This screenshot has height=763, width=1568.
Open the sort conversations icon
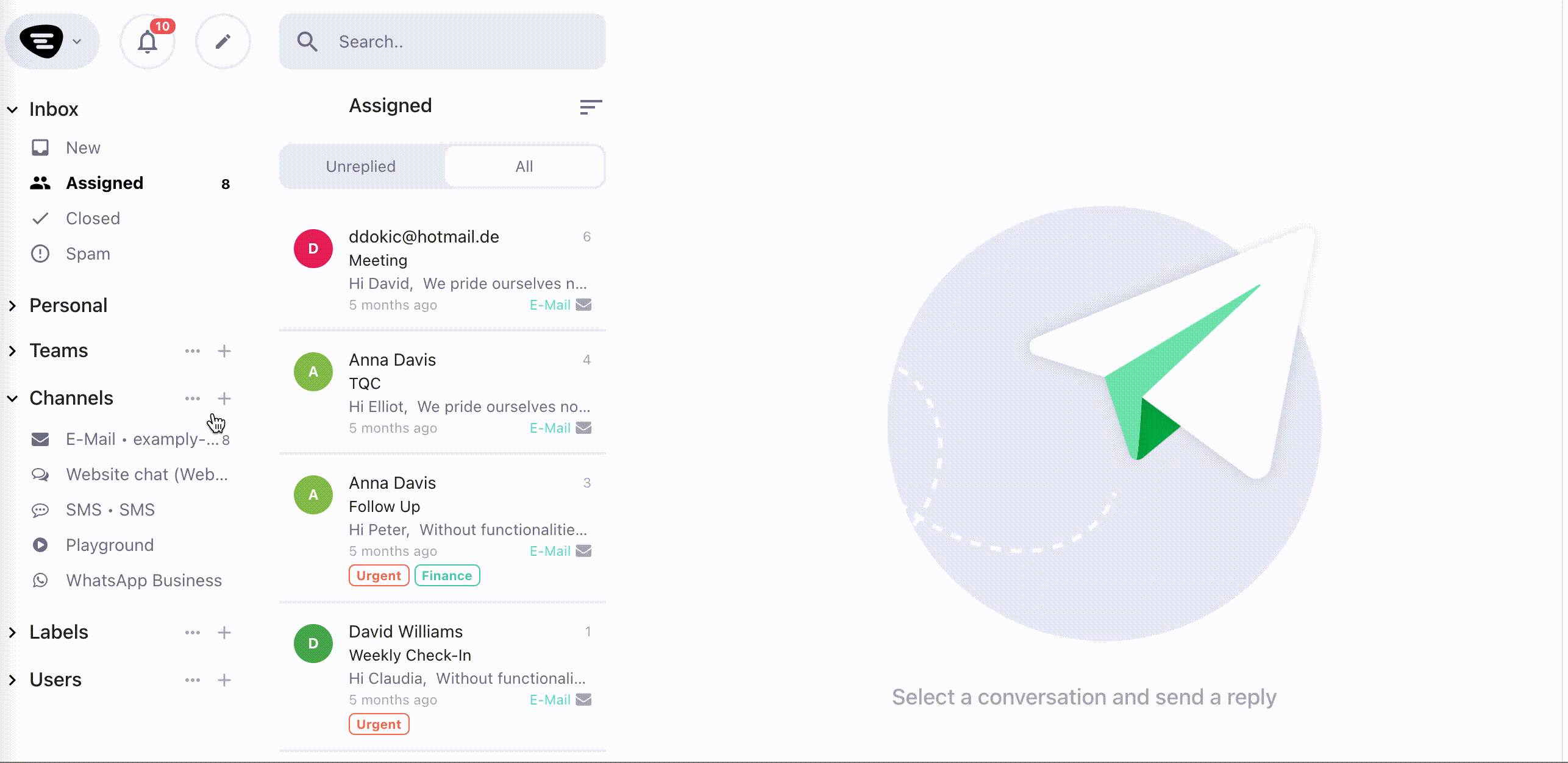[x=591, y=107]
